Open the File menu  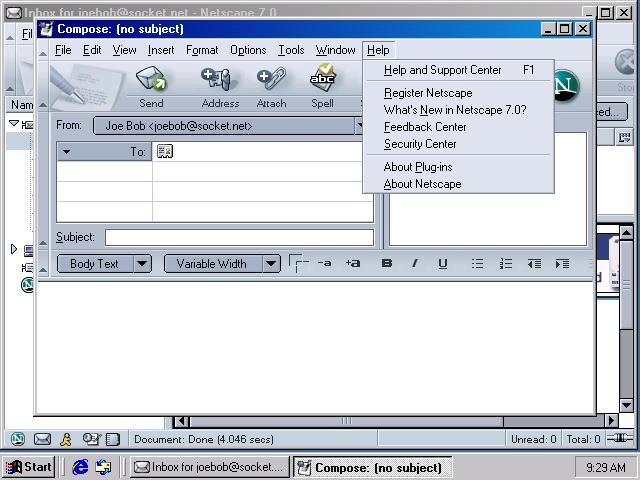63,50
